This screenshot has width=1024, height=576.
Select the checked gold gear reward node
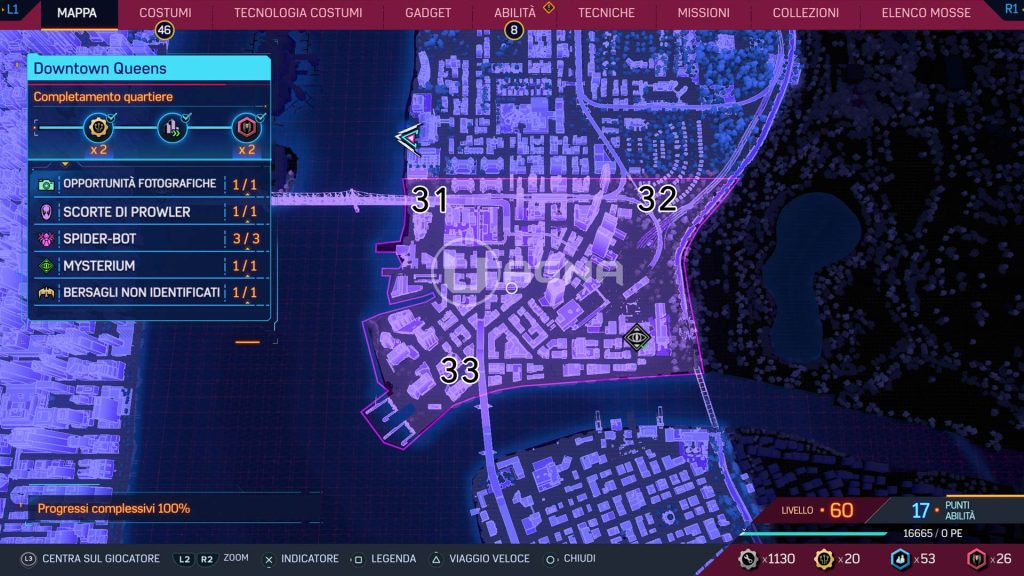(98, 127)
